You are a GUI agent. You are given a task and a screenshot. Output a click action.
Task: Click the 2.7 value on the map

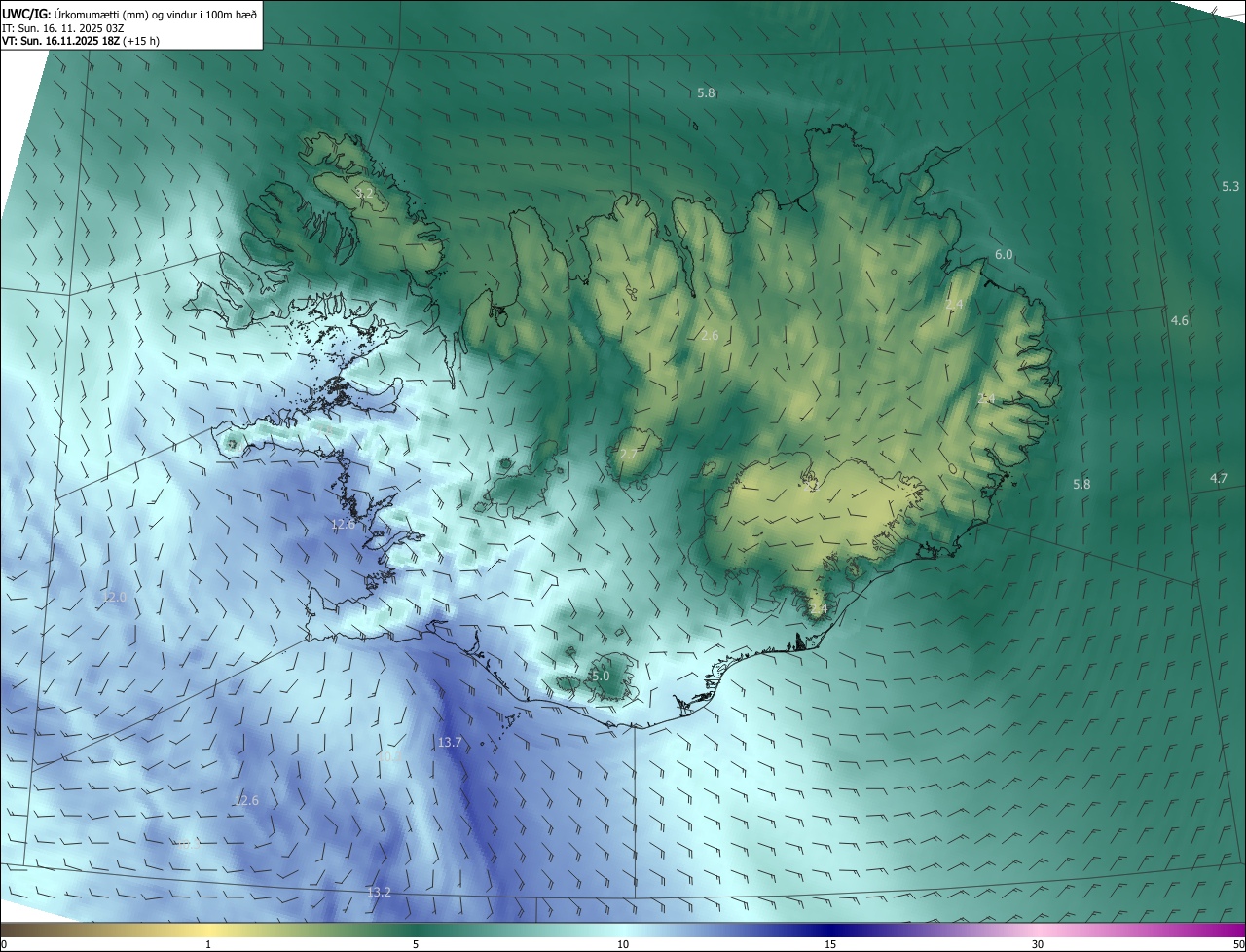point(628,455)
